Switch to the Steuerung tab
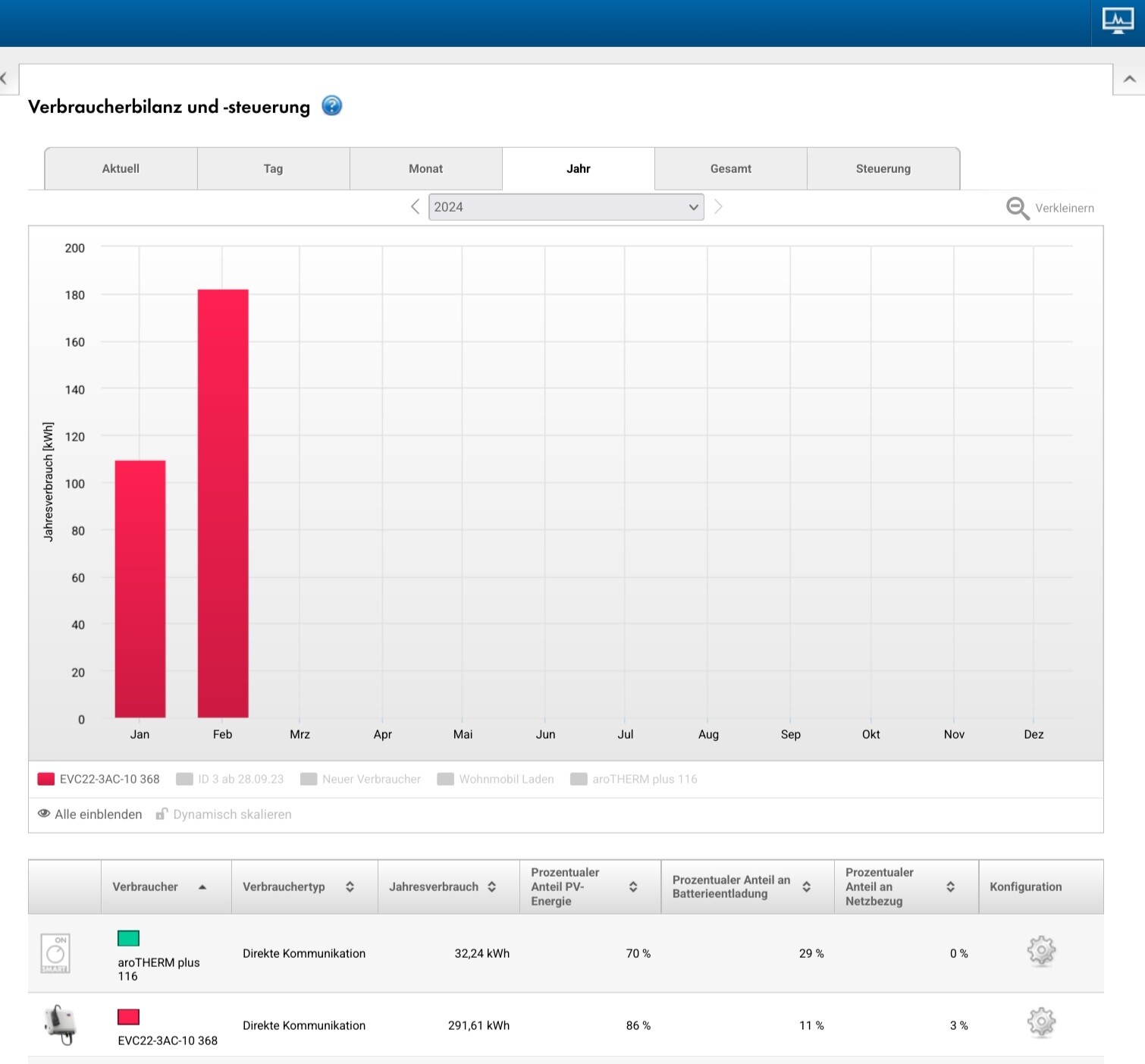1145x1064 pixels. 883,169
